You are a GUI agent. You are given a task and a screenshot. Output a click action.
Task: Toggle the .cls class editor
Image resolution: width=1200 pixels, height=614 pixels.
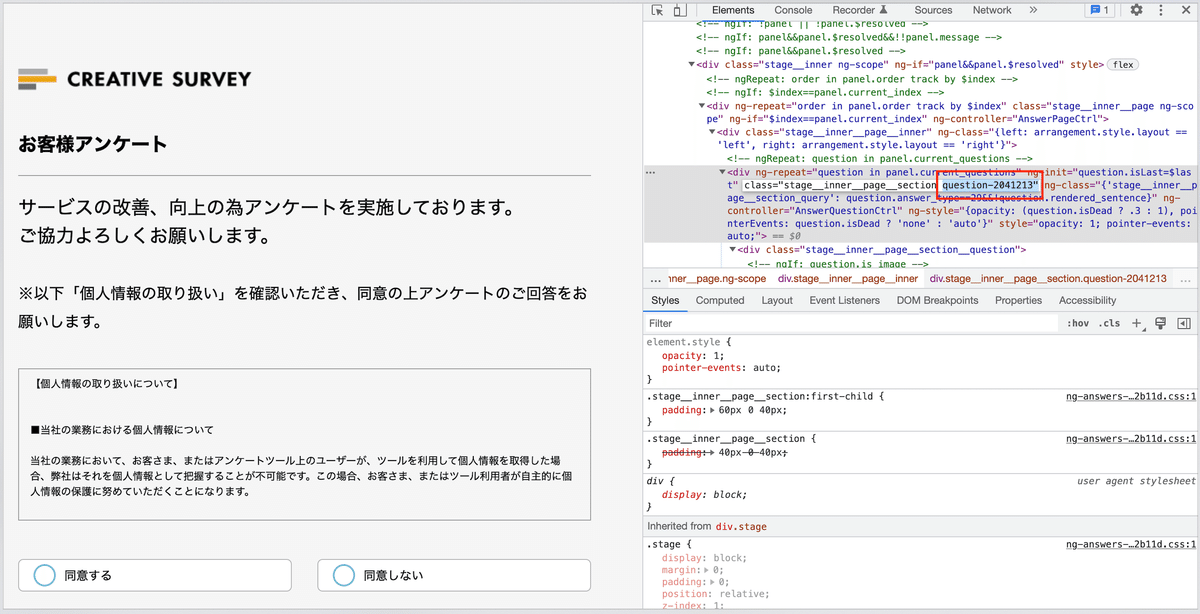tap(1110, 324)
